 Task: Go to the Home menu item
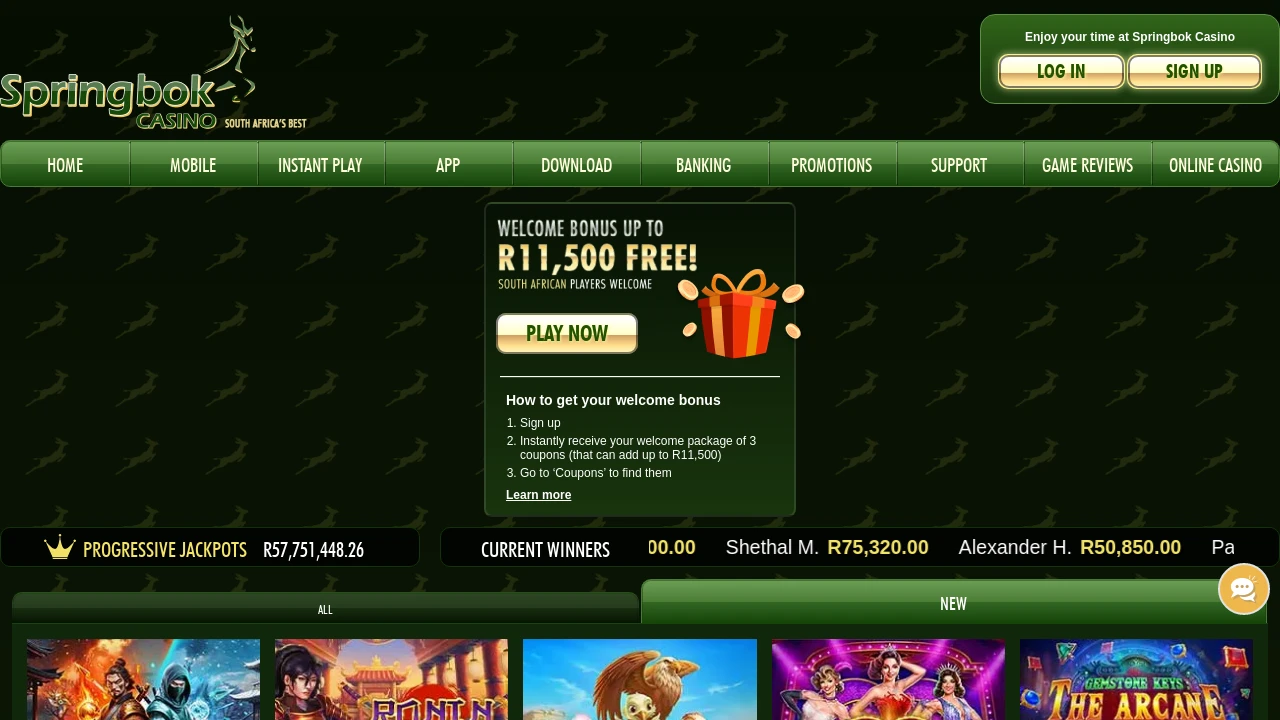pyautogui.click(x=65, y=164)
